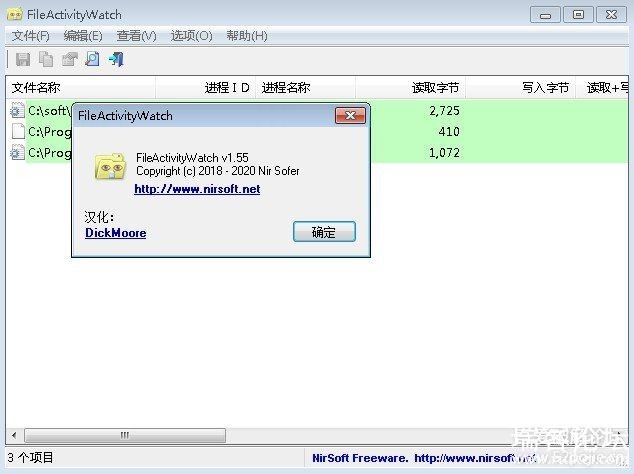Select the C:\soft row file icon
This screenshot has width=634, height=474.
(x=17, y=110)
